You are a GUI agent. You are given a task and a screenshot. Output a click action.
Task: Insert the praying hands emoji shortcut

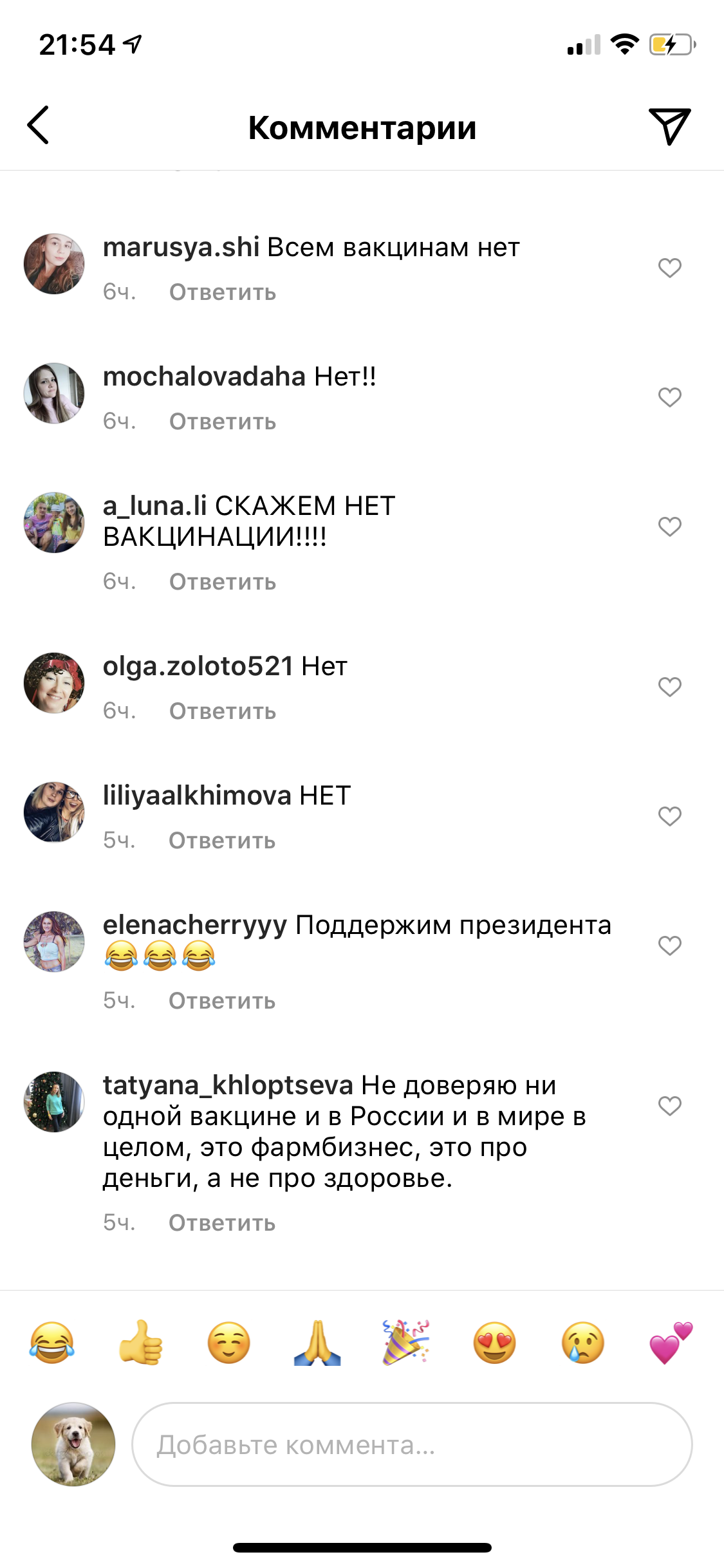317,1342
